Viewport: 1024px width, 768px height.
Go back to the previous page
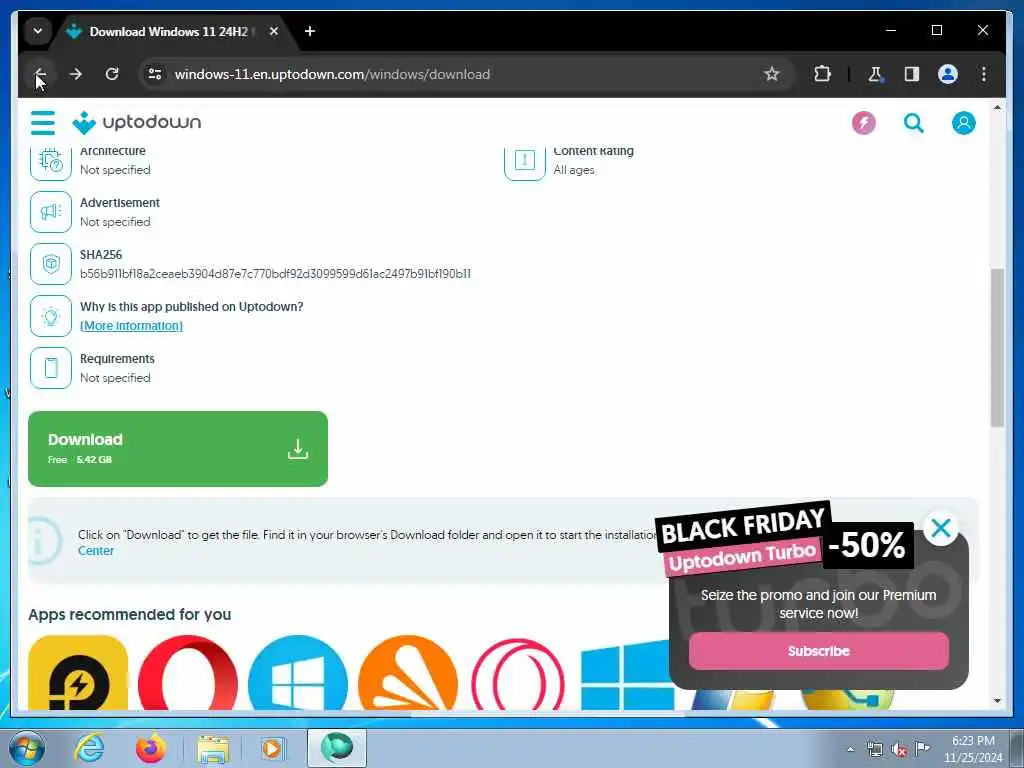click(x=40, y=74)
